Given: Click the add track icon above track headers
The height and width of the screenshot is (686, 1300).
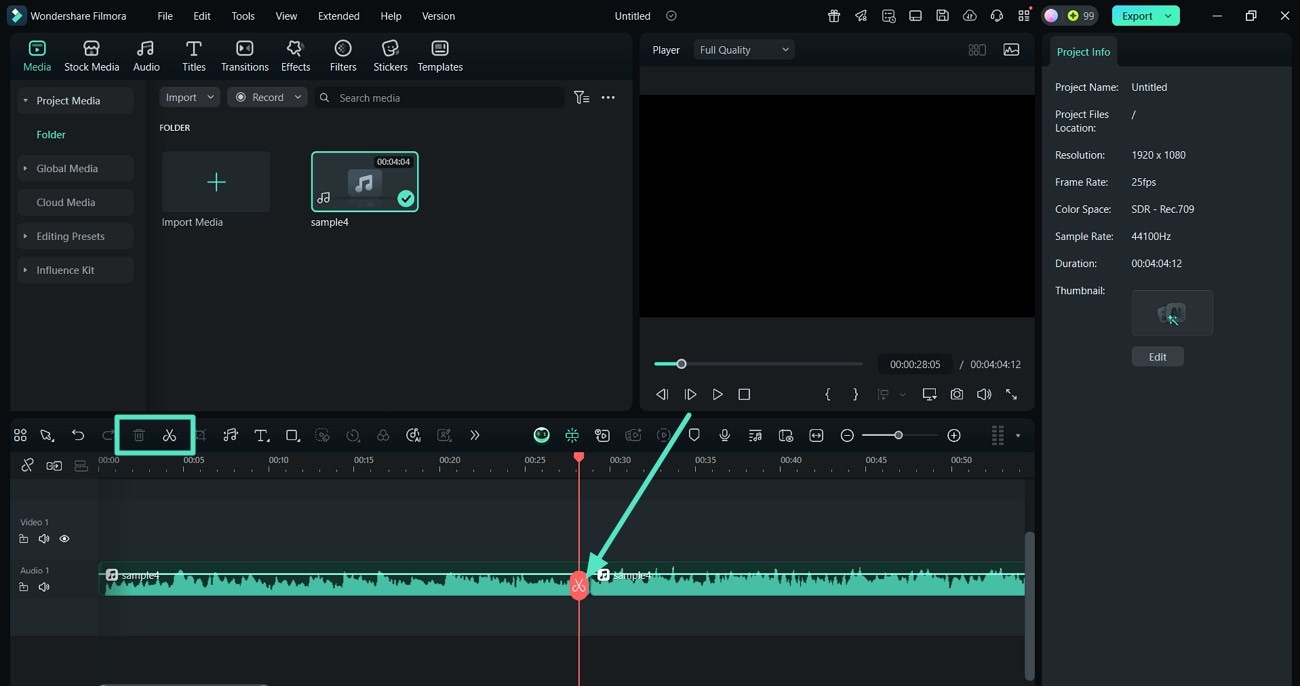Looking at the screenshot, I should click(54, 465).
